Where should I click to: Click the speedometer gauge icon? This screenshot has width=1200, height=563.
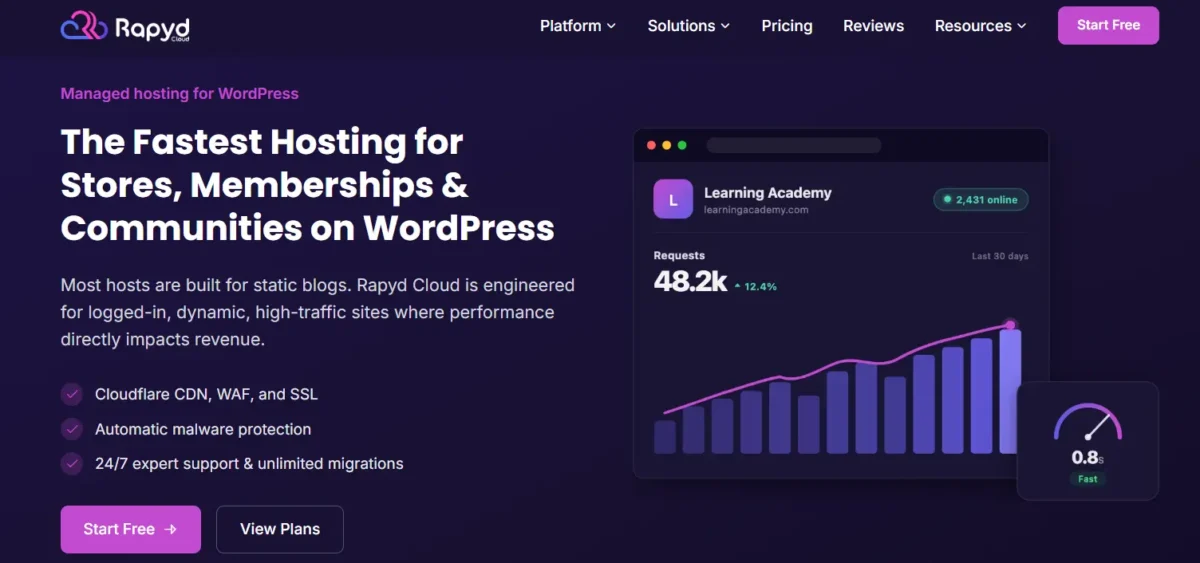coord(1088,422)
